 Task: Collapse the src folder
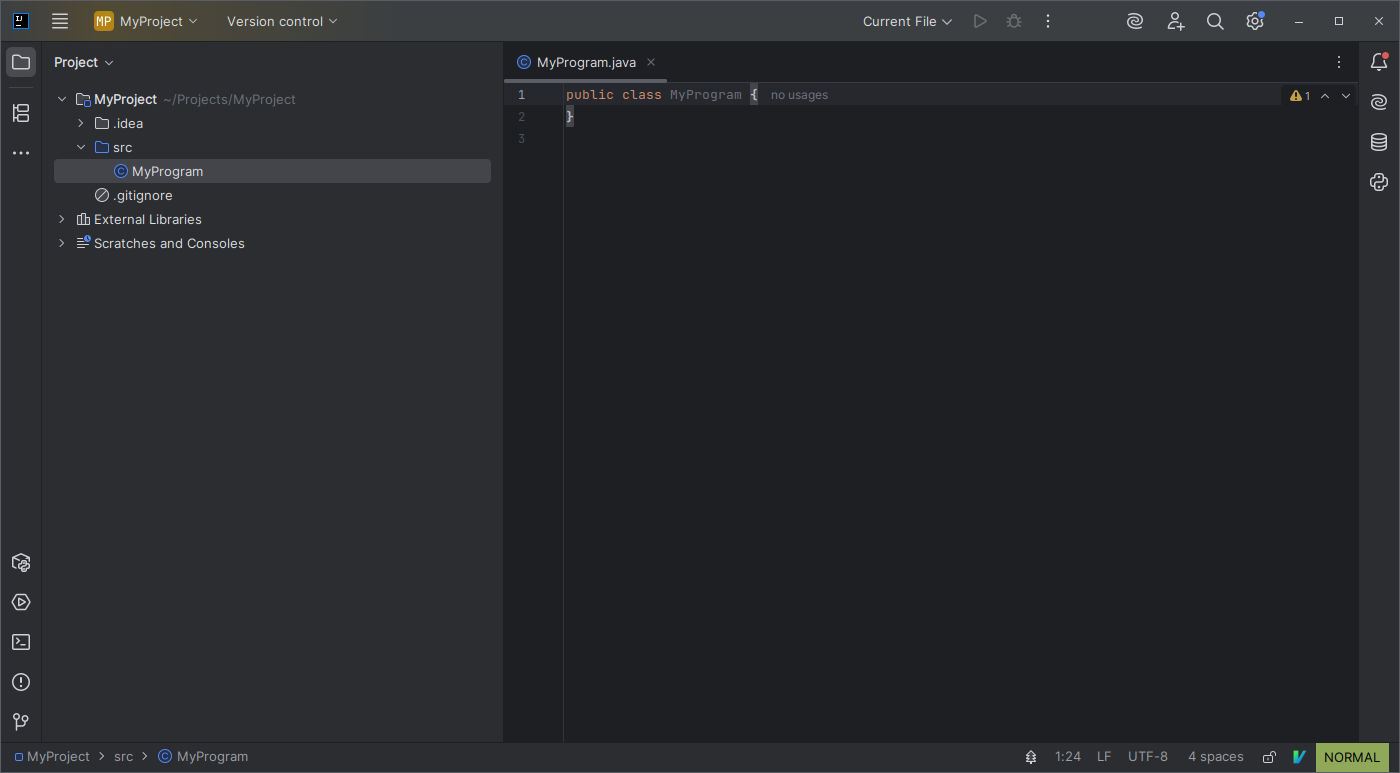[x=81, y=147]
